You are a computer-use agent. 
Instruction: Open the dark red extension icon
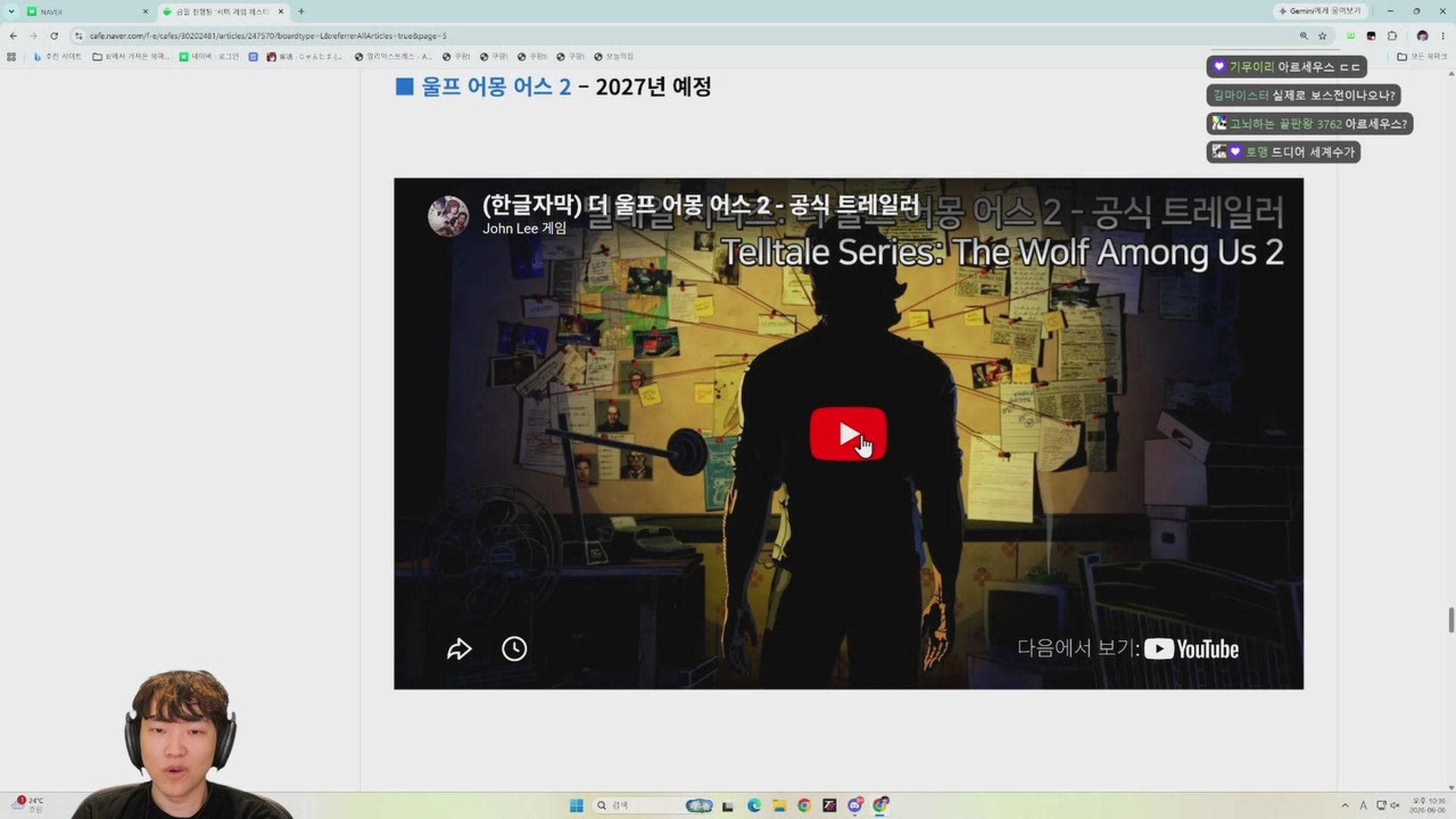(1371, 36)
